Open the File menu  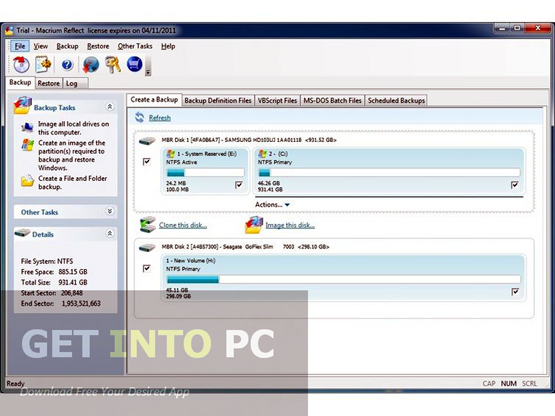click(20, 46)
